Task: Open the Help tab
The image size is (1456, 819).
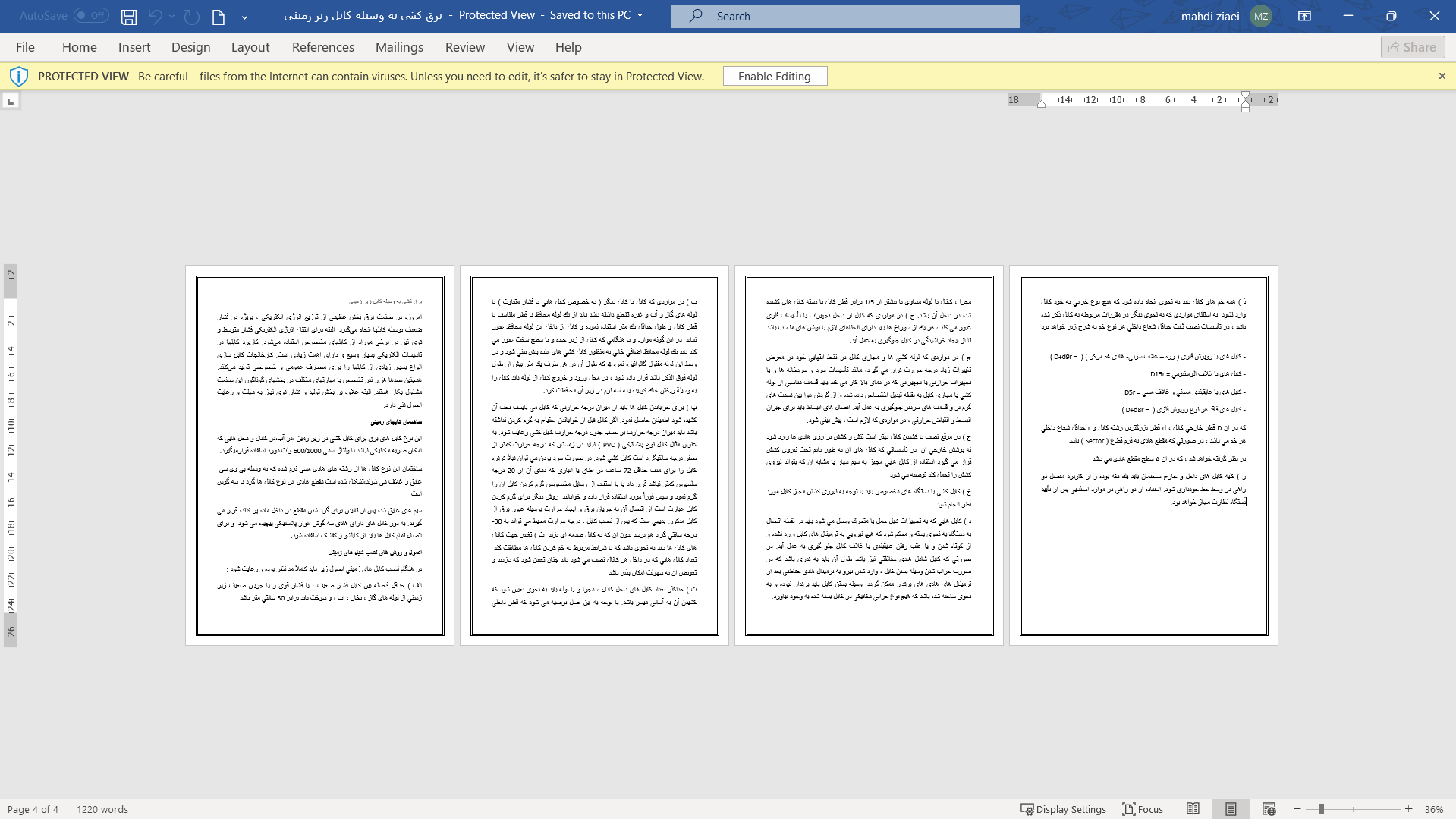Action: pos(568,47)
